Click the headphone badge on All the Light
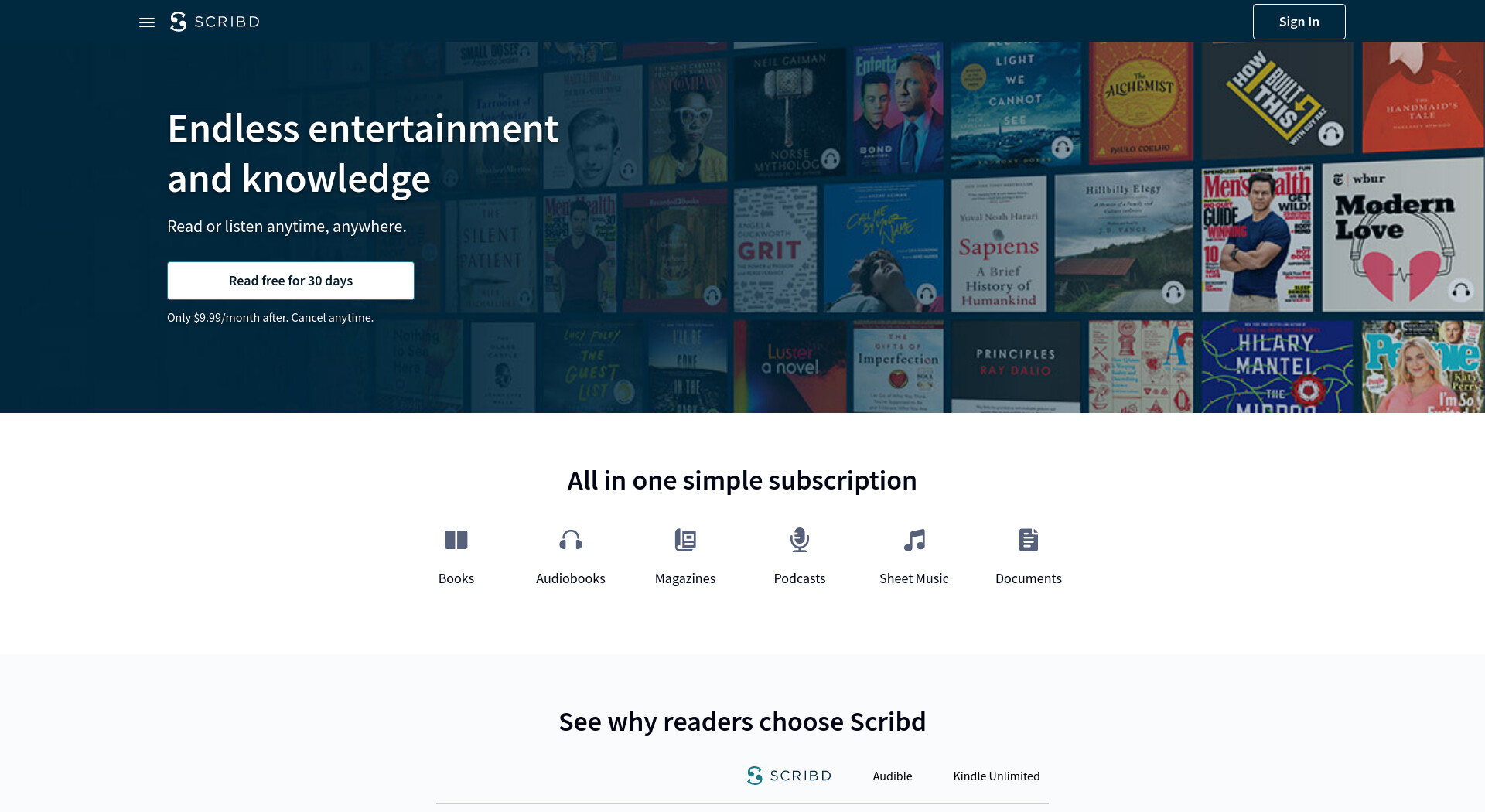The image size is (1485, 812). 1062,147
